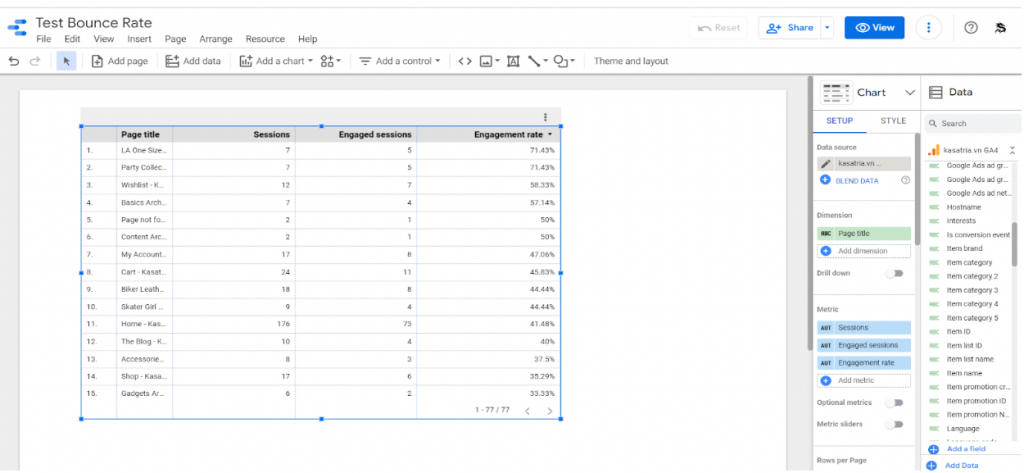This screenshot has width=1024, height=473.
Task: Open the three-dot more options menu beside View
Action: tap(928, 27)
